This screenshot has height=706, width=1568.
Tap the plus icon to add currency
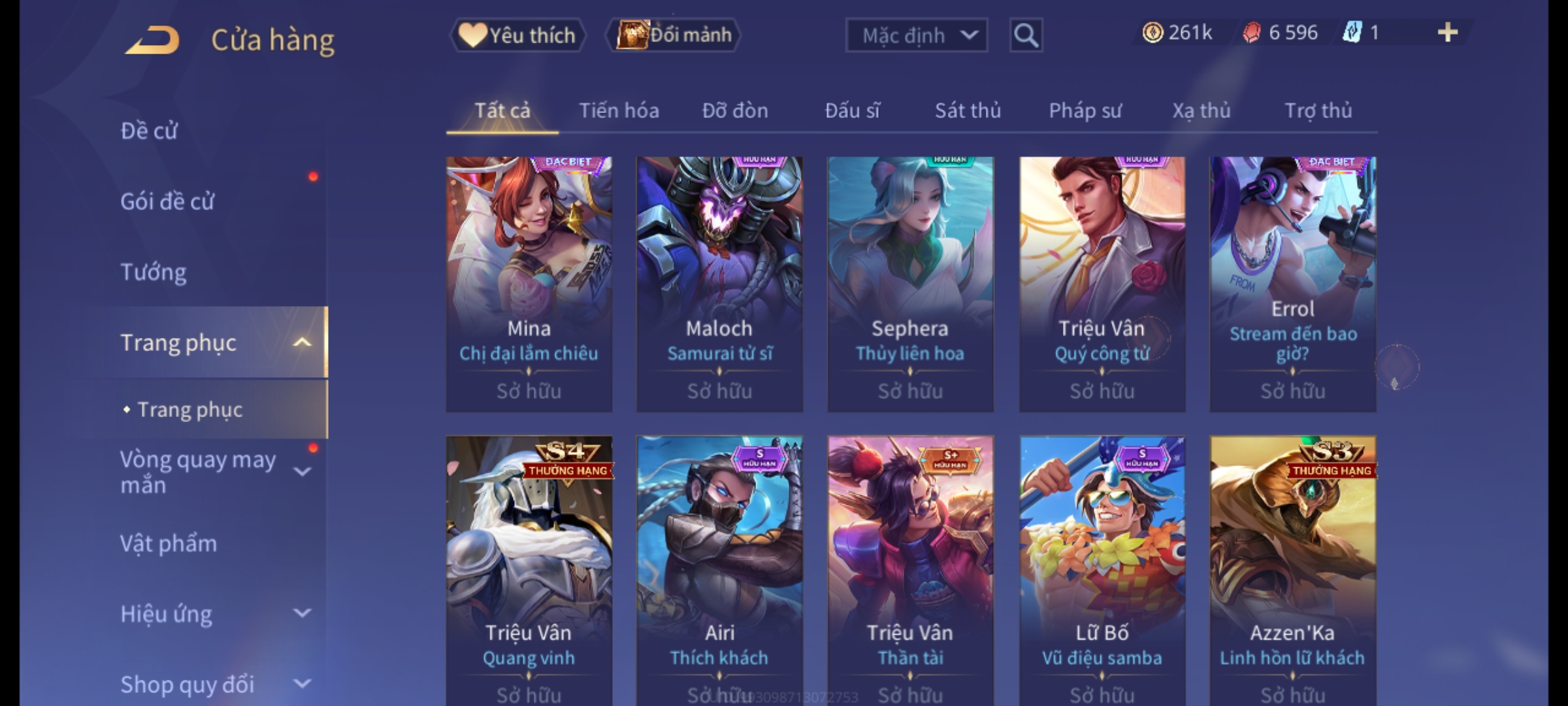(1448, 33)
